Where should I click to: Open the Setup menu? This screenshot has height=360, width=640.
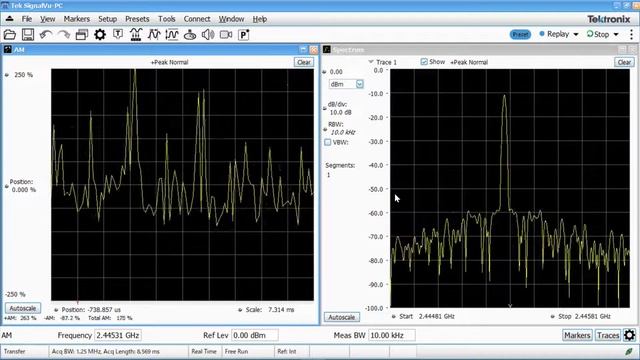[107, 19]
